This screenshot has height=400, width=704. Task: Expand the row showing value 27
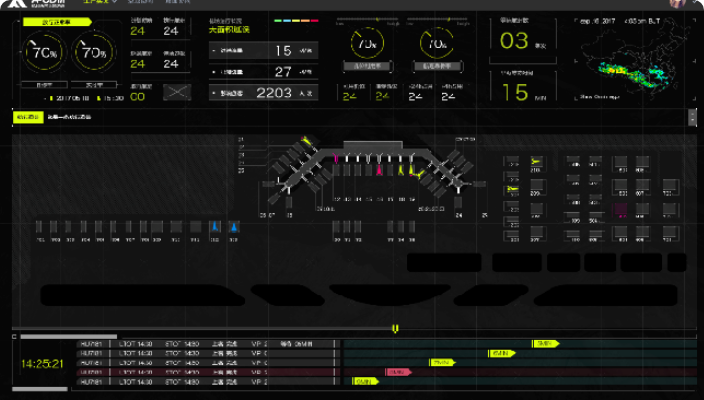(264, 72)
